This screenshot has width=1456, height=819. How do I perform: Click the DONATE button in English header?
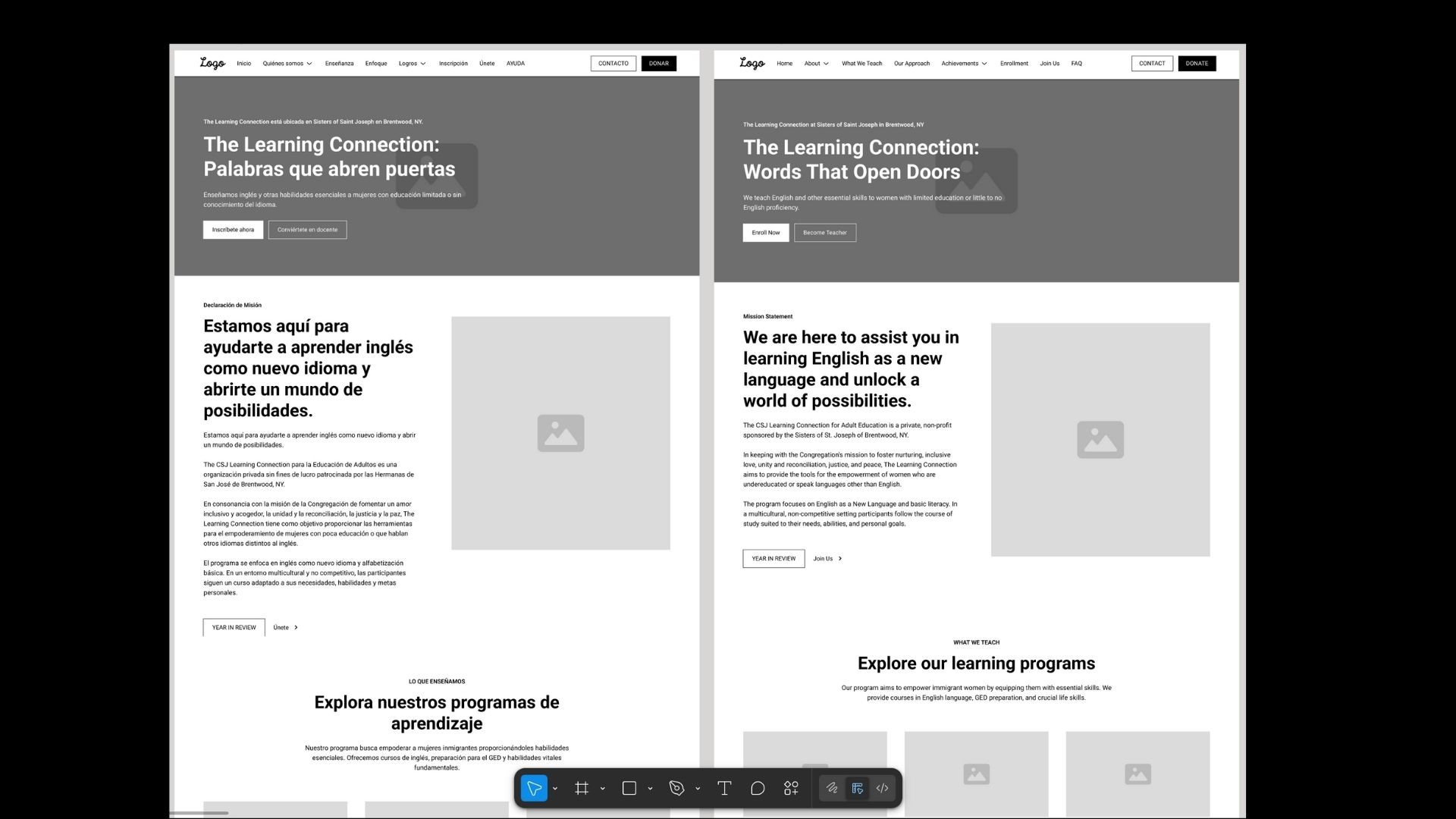pyautogui.click(x=1197, y=64)
